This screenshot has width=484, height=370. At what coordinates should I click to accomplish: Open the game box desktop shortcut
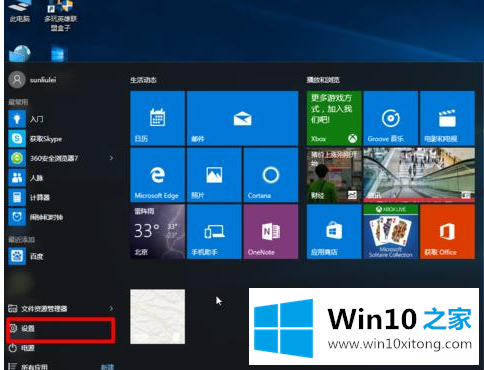(61, 15)
